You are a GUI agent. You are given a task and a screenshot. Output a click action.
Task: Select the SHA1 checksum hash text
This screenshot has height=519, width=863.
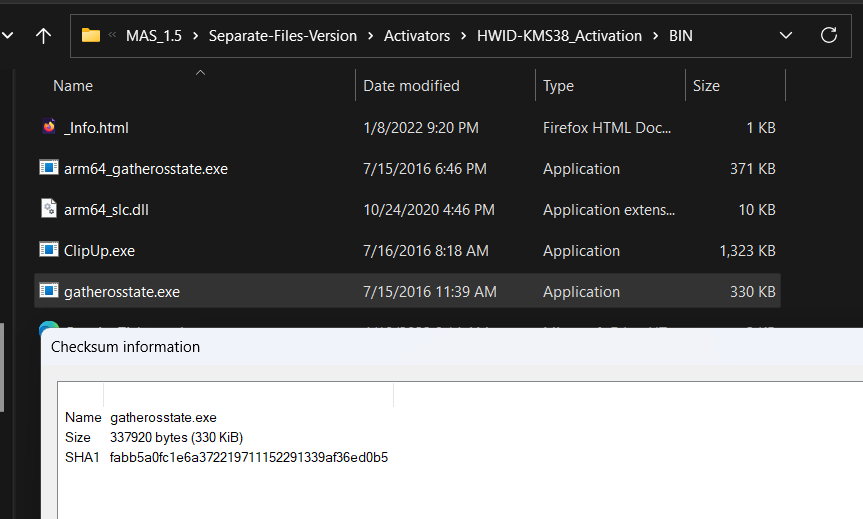click(x=248, y=457)
